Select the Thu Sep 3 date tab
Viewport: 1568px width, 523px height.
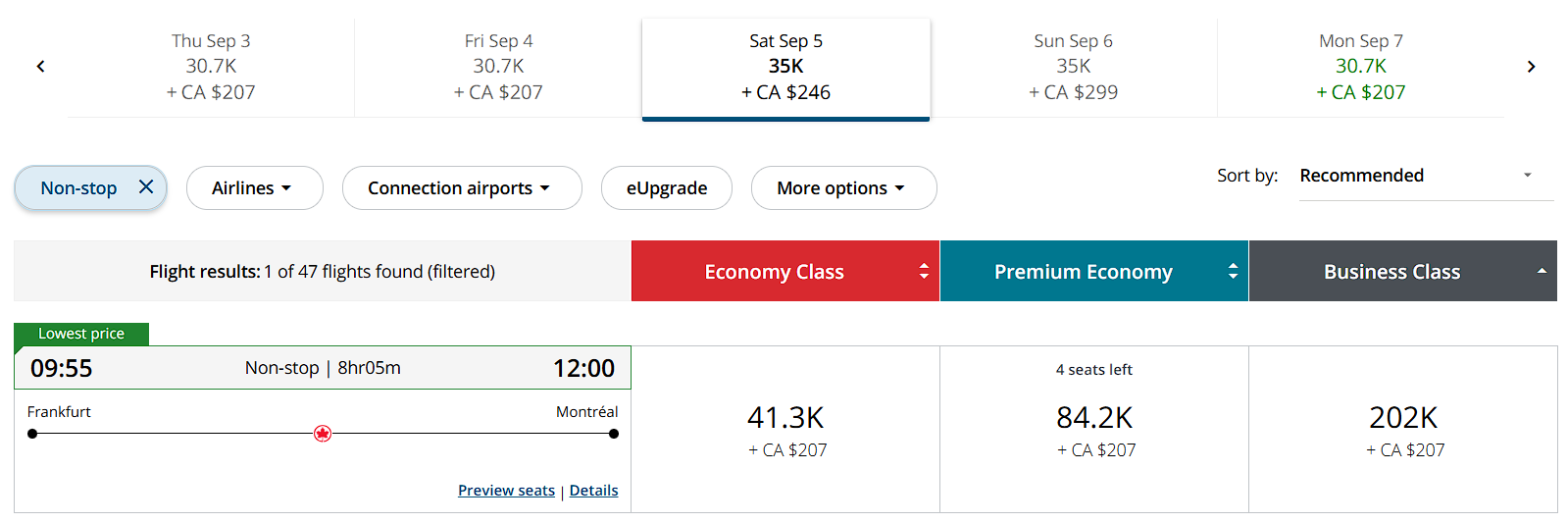[211, 67]
